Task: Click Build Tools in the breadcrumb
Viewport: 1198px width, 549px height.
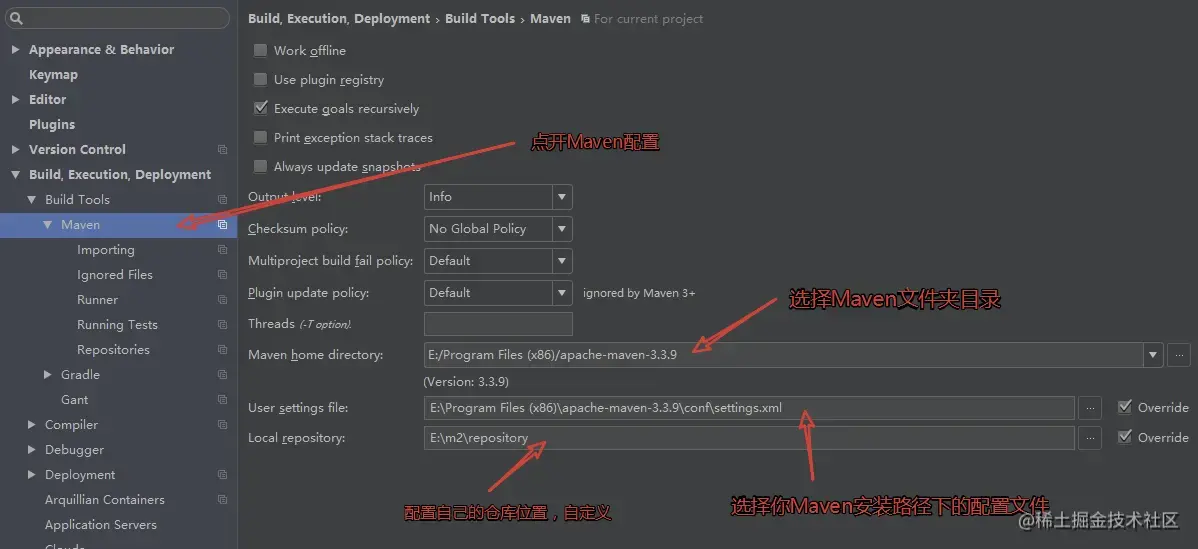Action: [x=480, y=18]
